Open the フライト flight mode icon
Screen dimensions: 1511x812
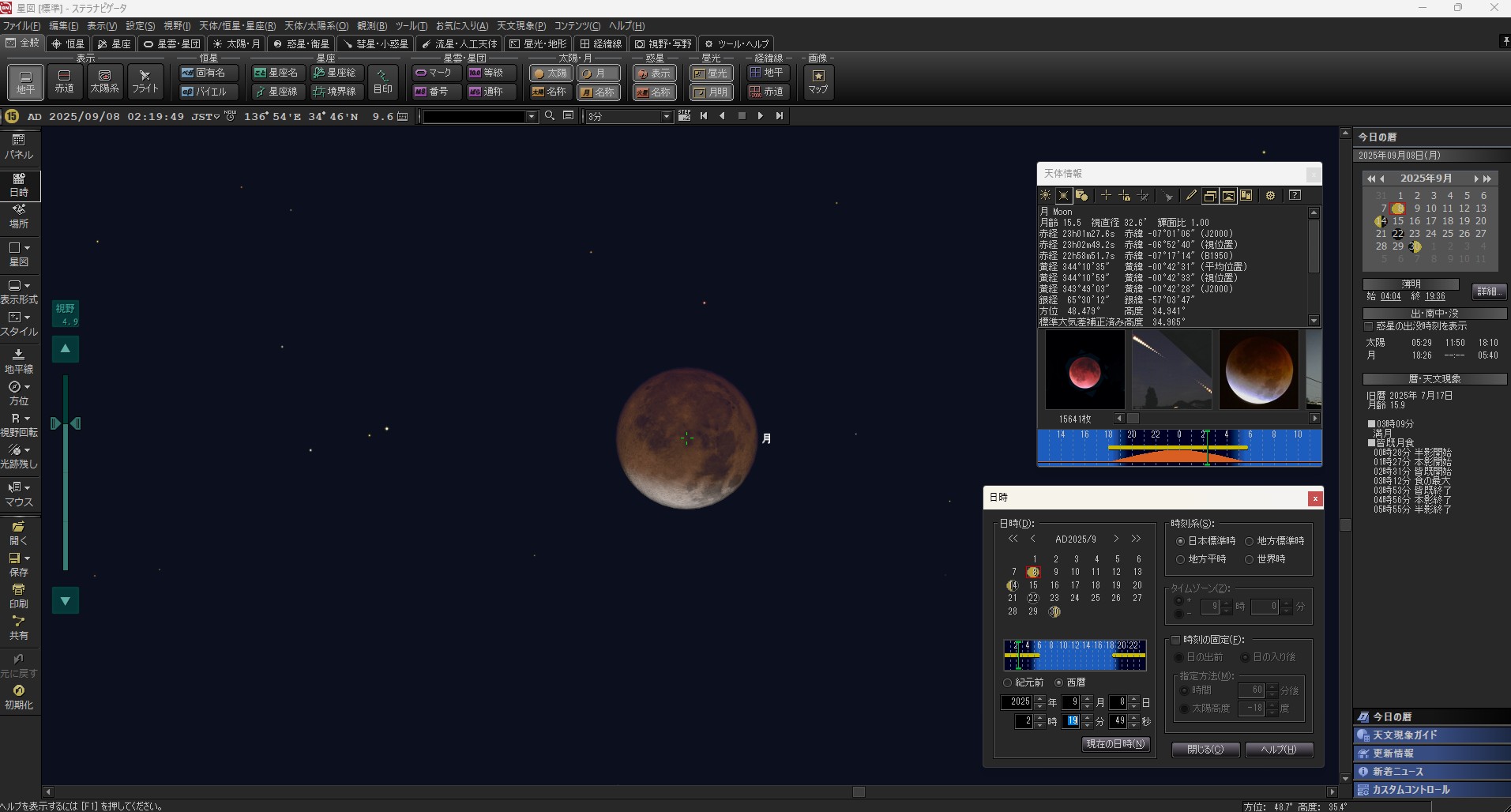pos(145,81)
